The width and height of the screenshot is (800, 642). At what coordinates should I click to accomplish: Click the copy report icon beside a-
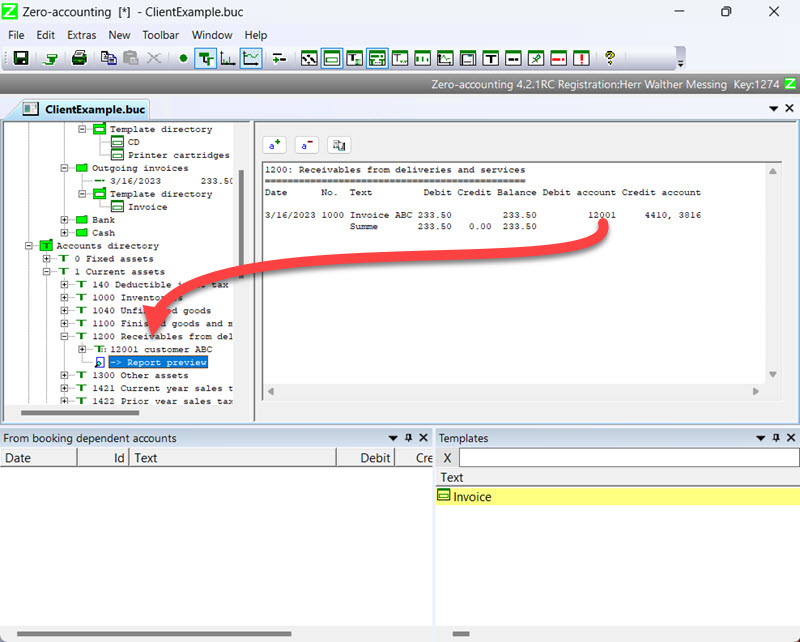[339, 144]
